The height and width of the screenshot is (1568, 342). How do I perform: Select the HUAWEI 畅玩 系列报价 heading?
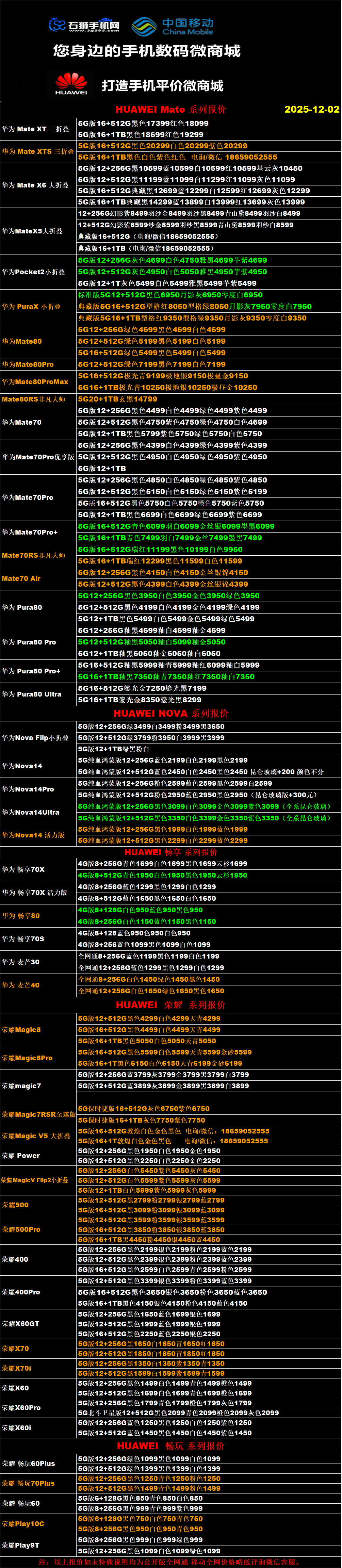coord(170,1445)
